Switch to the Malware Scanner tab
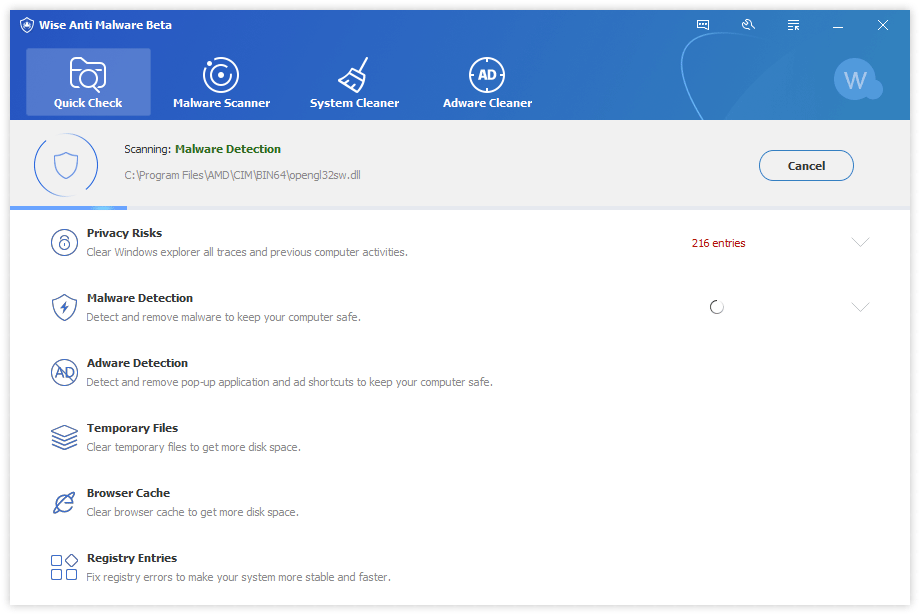 point(221,82)
